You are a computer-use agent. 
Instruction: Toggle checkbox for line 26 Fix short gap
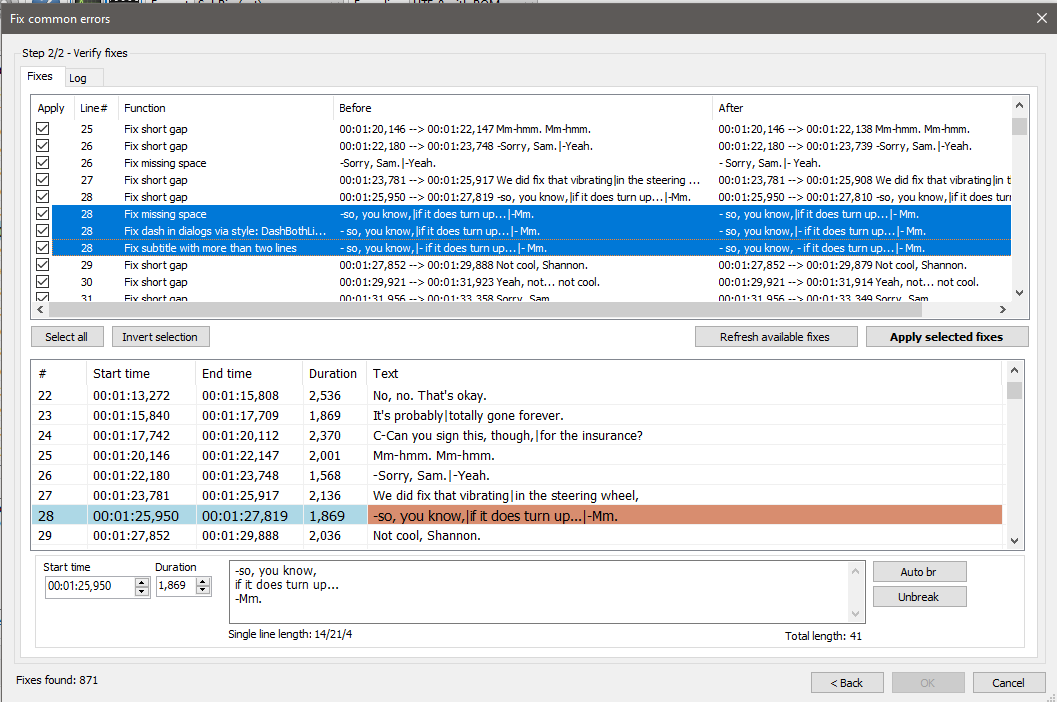(x=42, y=146)
